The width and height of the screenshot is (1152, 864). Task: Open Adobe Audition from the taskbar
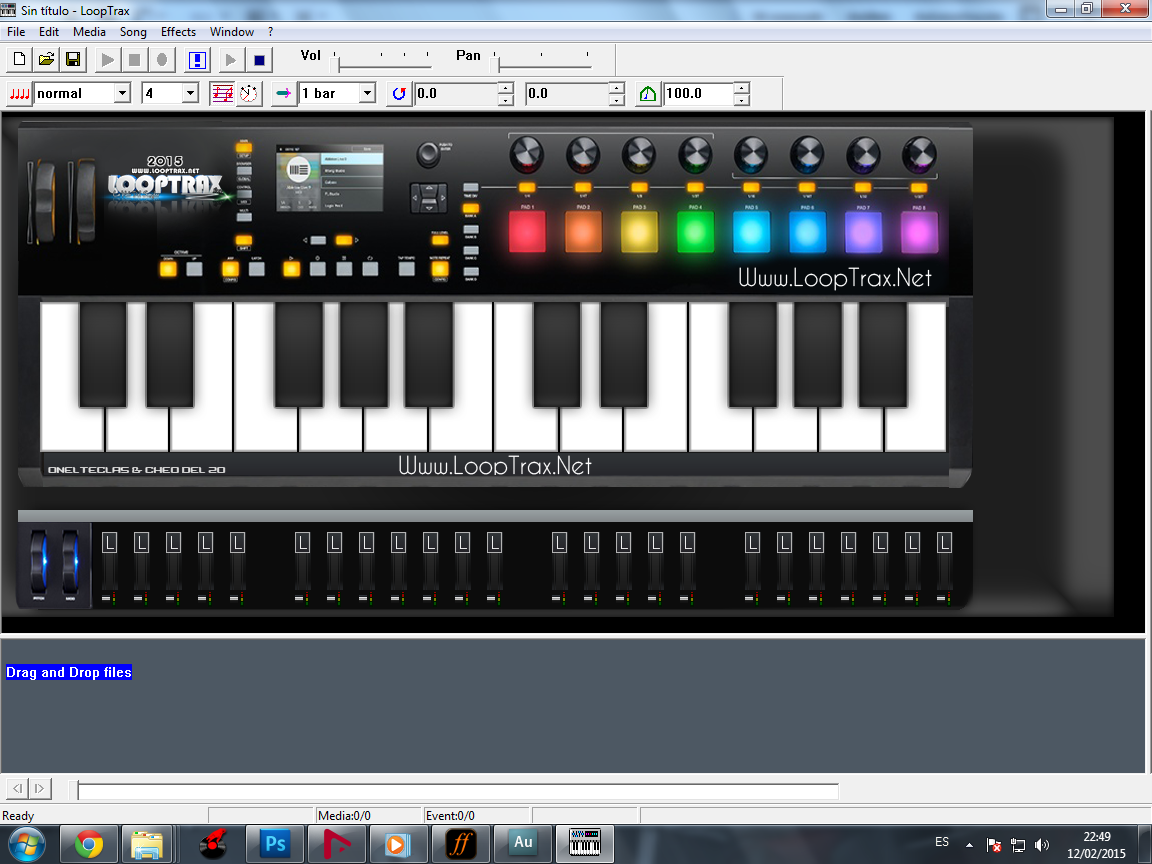click(523, 844)
